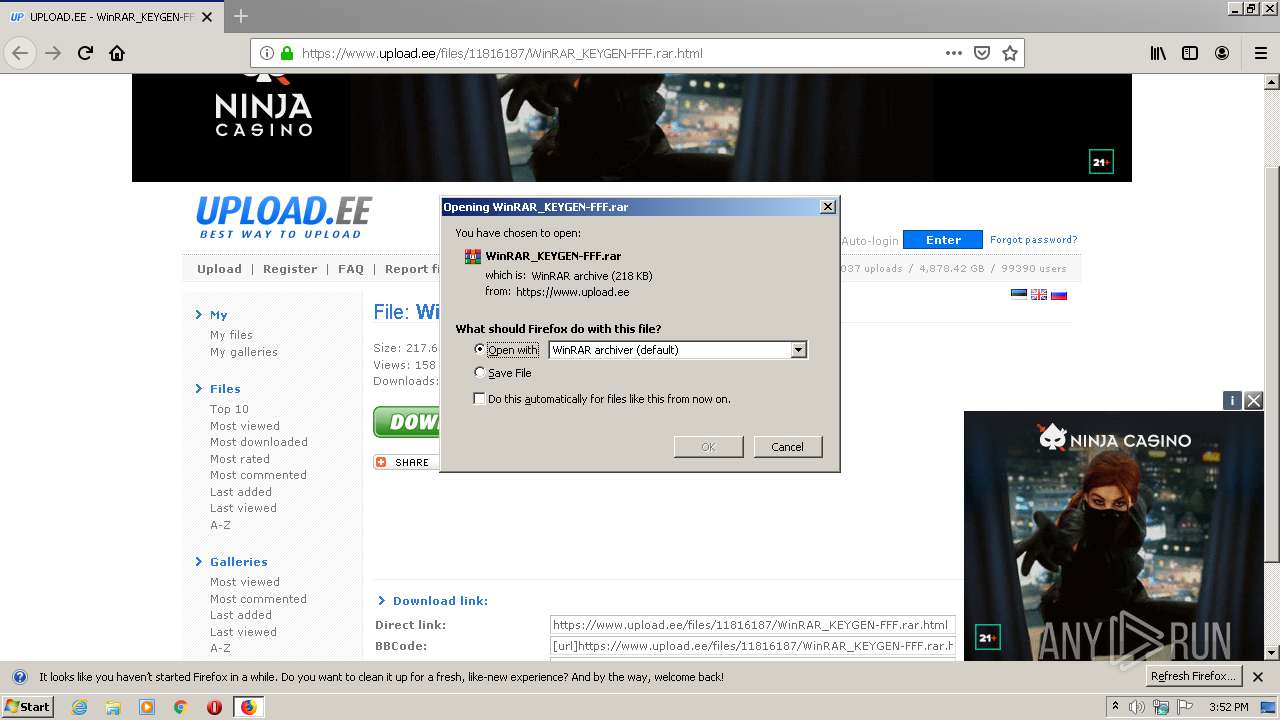Open the Firefox hamburger menu
Screen dimensions: 1280x720
1260,53
